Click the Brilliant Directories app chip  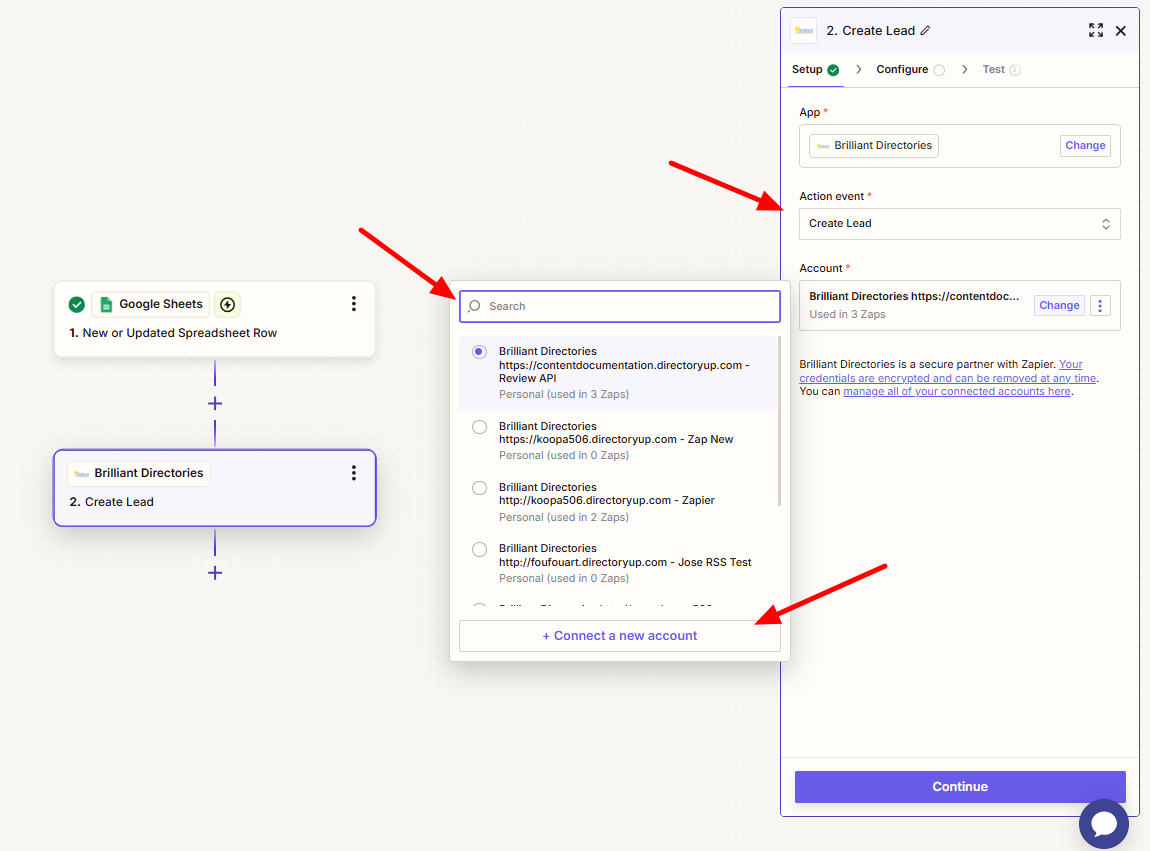tap(874, 146)
